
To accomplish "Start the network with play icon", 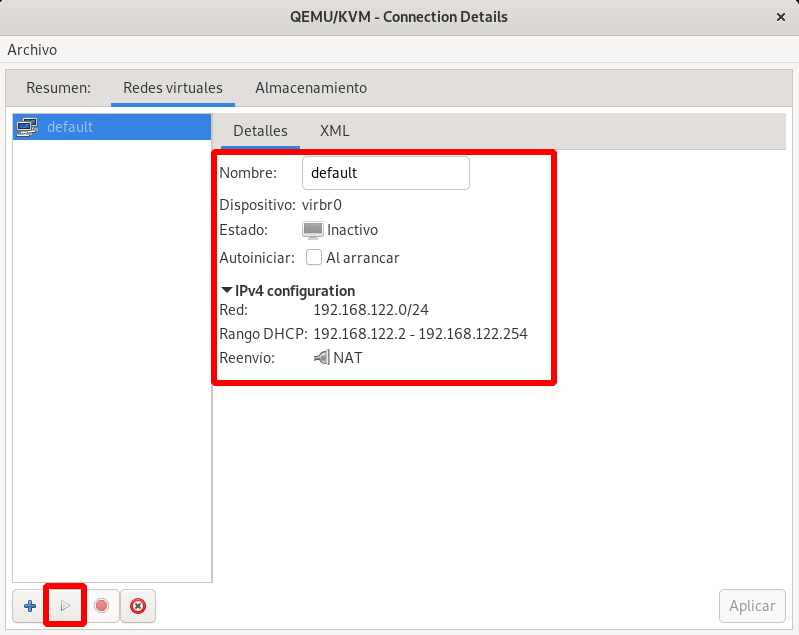I will pos(65,606).
